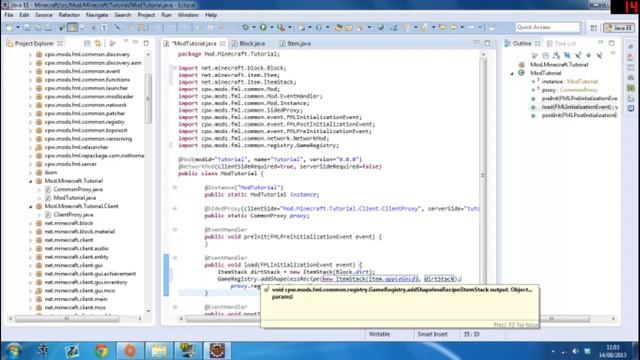Close the ModTutorial.java tab

pos(222,43)
